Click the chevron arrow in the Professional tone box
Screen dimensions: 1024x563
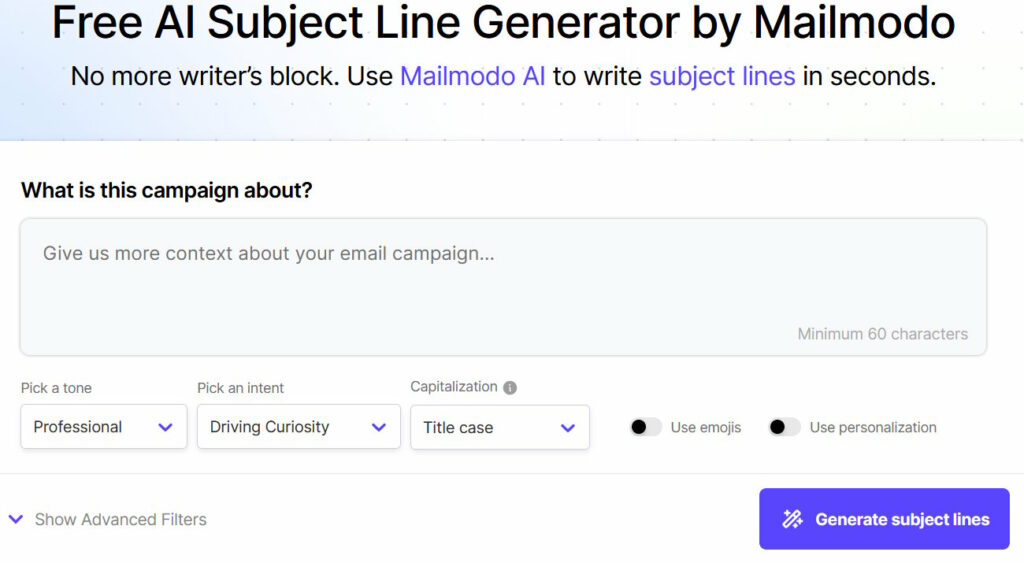coord(166,427)
